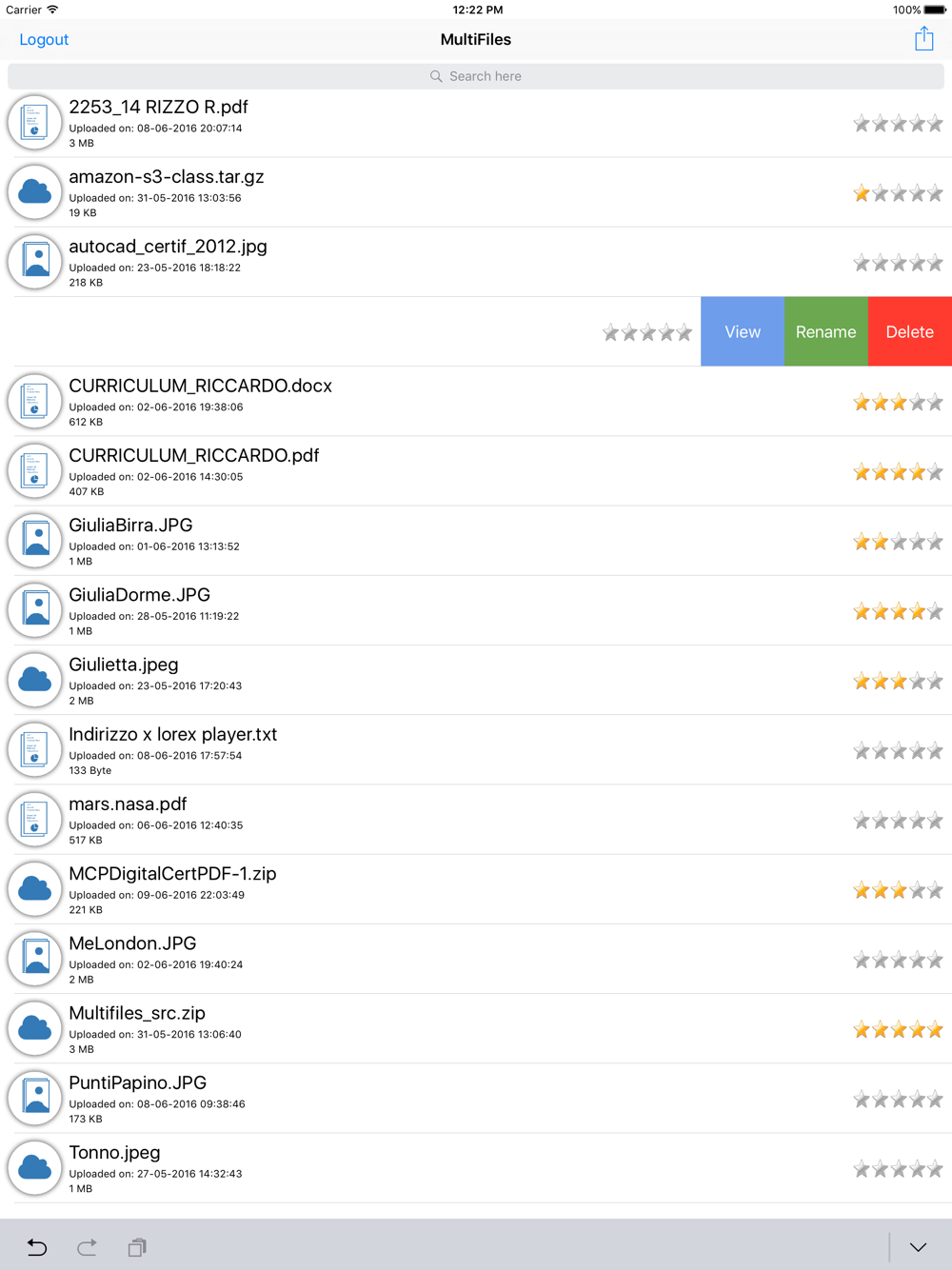The width and height of the screenshot is (952, 1270).
Task: Tap the document icon for Indirizzo x lorex player.txt
Action: (x=35, y=749)
